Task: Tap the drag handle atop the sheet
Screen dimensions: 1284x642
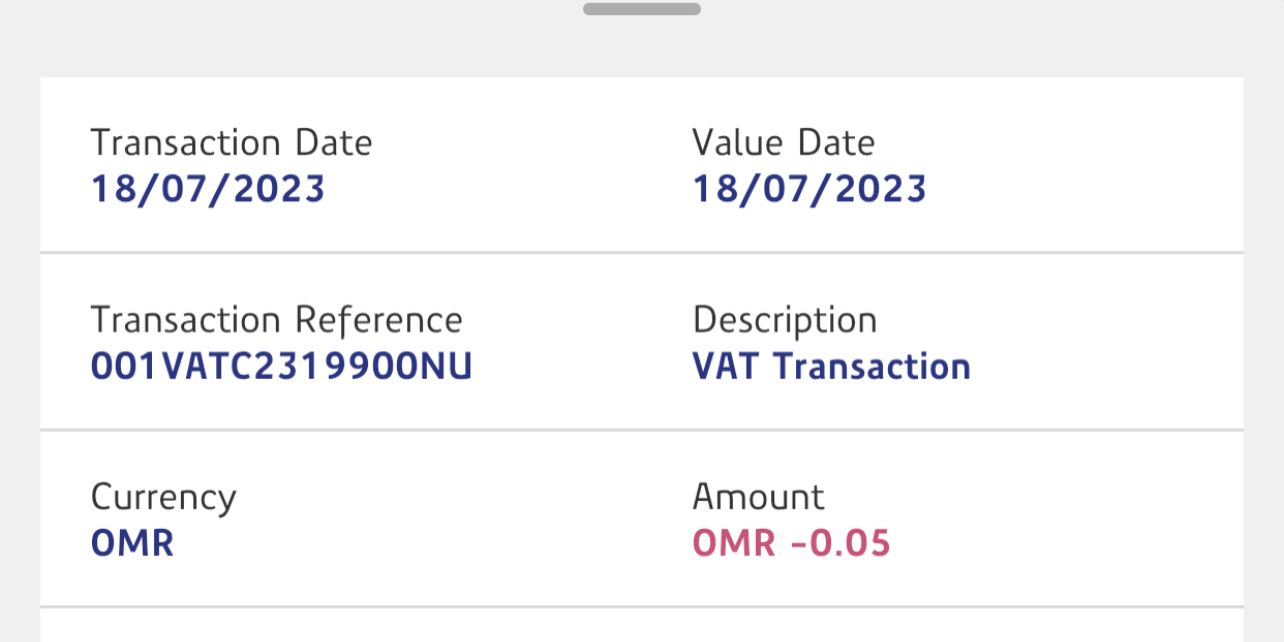Action: click(642, 9)
